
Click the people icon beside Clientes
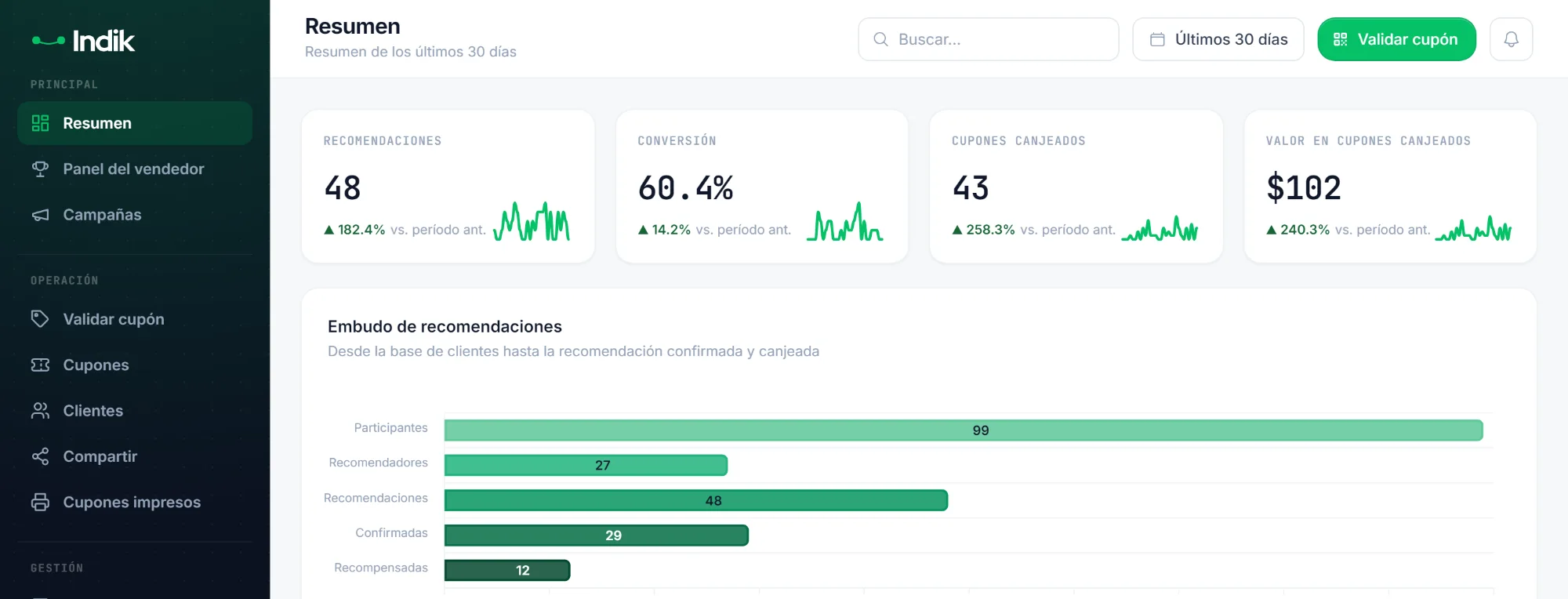coord(40,411)
